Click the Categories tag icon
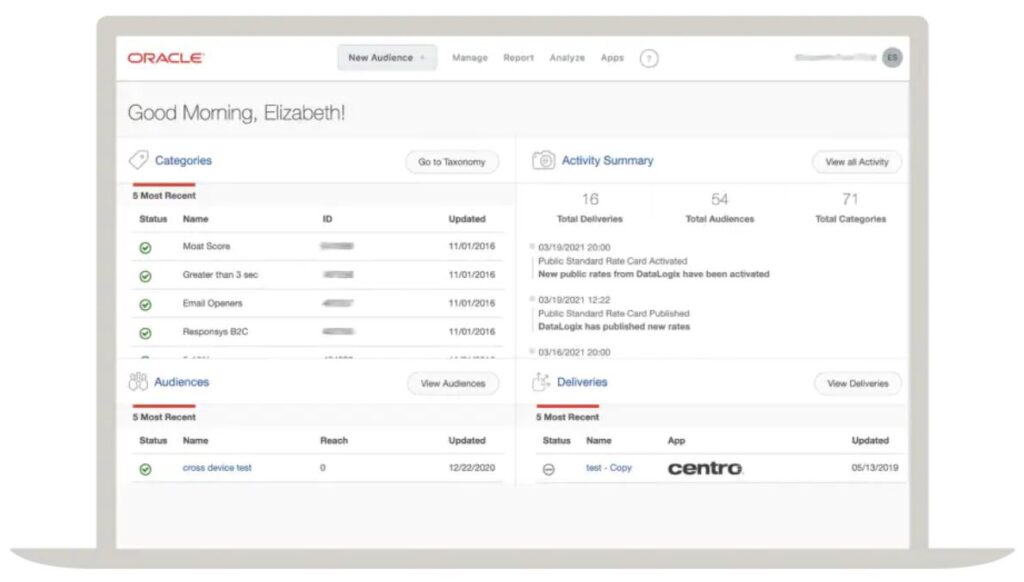This screenshot has width=1024, height=582. [139, 161]
